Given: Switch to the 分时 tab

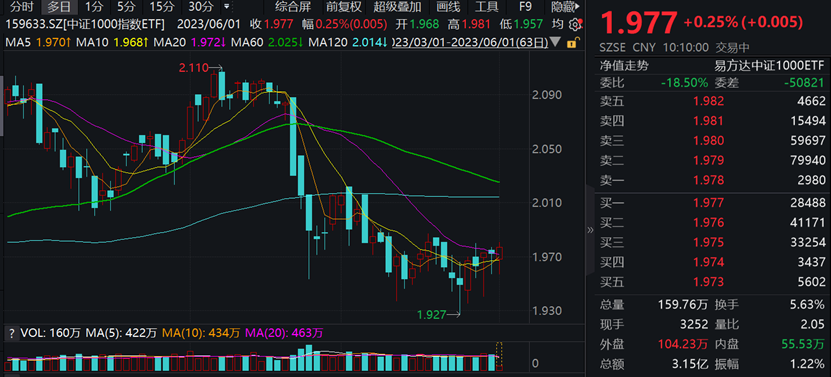Looking at the screenshot, I should (22, 7).
